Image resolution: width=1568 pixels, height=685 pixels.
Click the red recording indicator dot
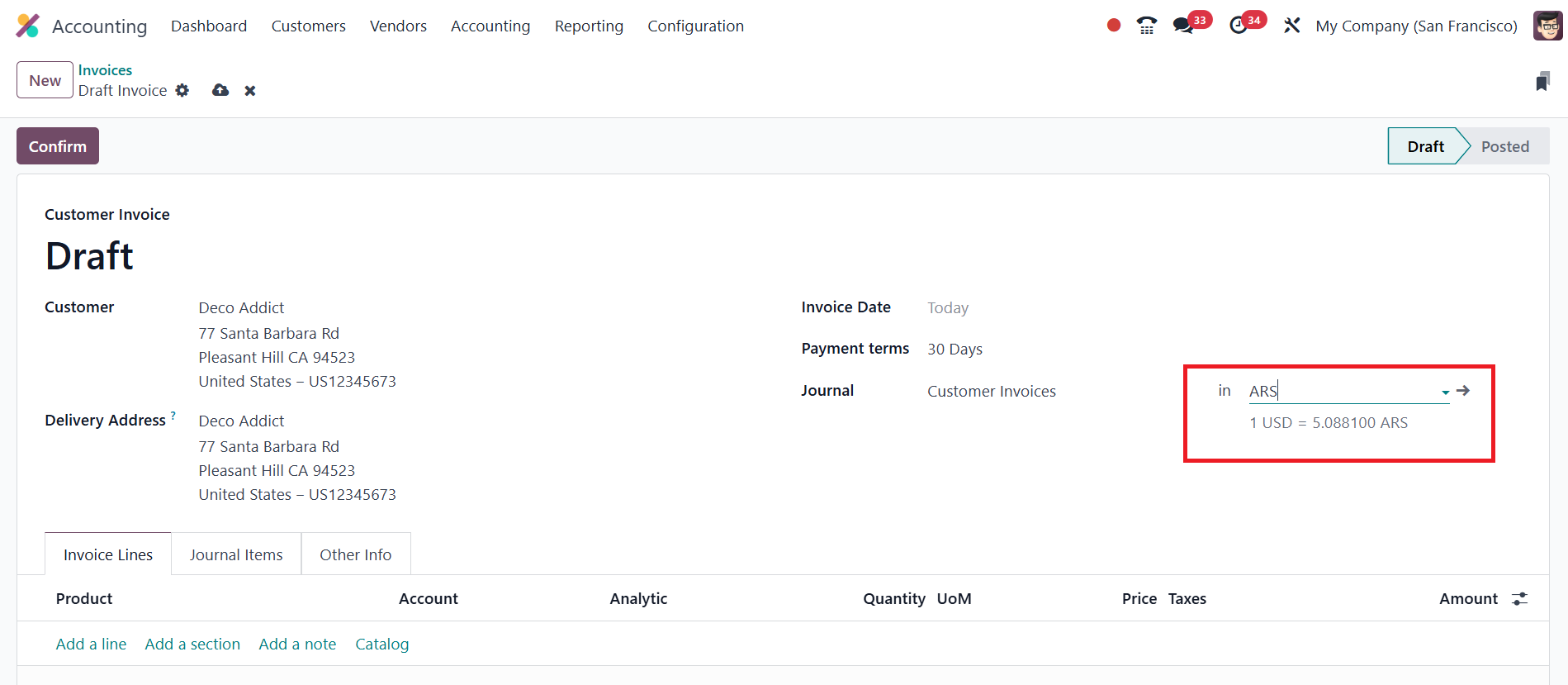point(1113,26)
